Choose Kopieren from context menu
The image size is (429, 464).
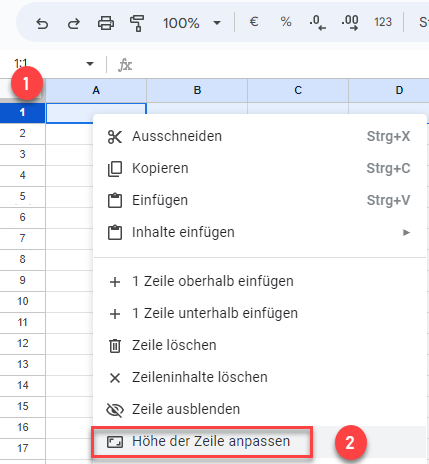pyautogui.click(x=260, y=169)
